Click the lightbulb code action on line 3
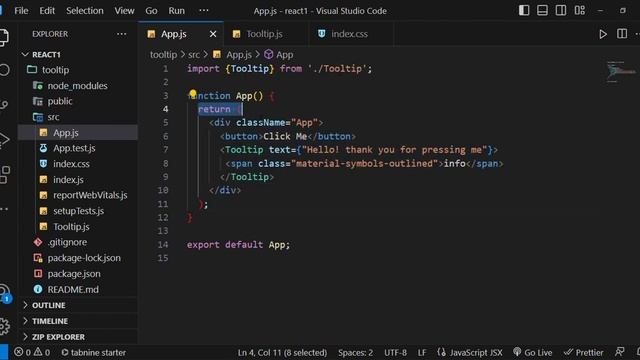The width and height of the screenshot is (640, 360). [193, 94]
